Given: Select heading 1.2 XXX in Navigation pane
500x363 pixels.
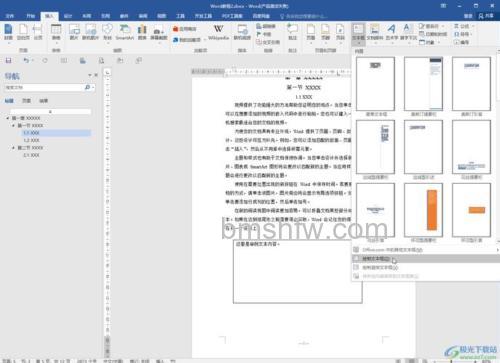Looking at the screenshot, I should point(31,140).
